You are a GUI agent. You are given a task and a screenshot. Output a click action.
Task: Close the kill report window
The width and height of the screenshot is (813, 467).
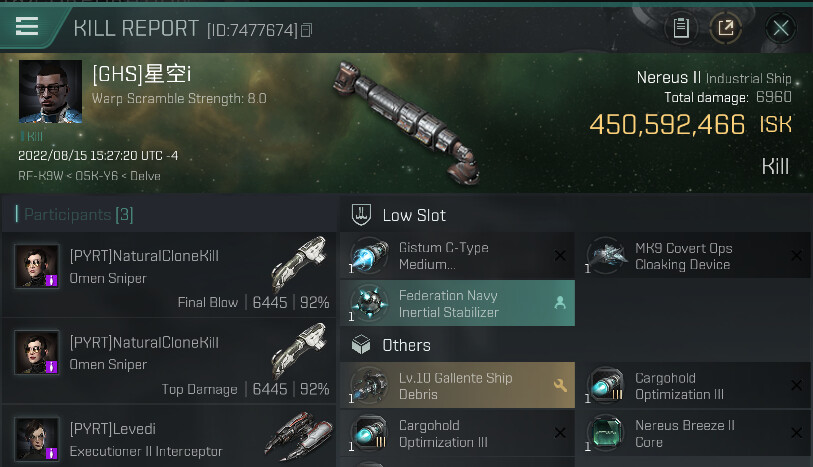tap(781, 28)
